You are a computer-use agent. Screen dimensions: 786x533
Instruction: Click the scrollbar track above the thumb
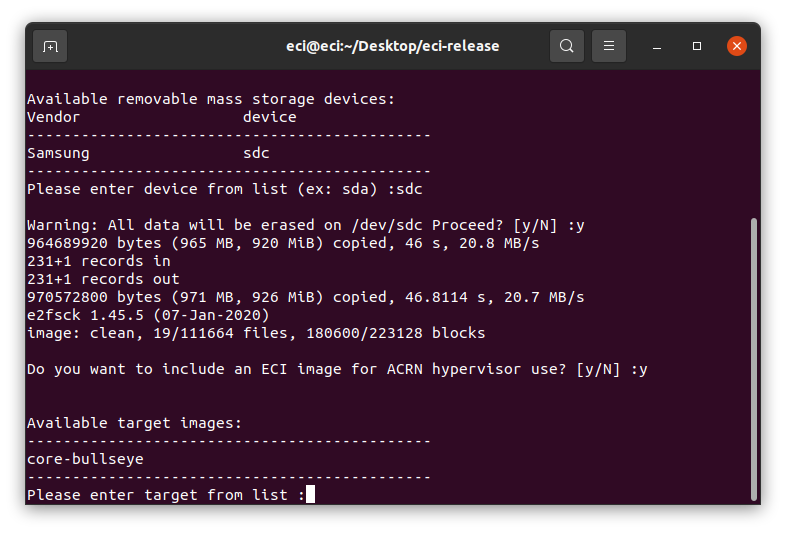pos(753,144)
